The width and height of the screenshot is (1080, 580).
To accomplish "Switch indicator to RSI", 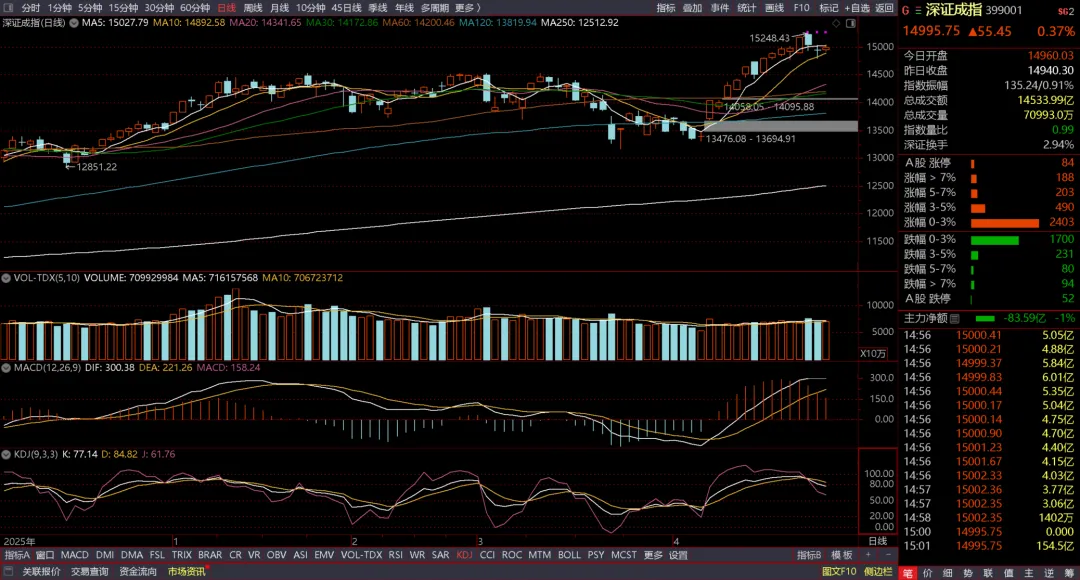I will coord(395,555).
